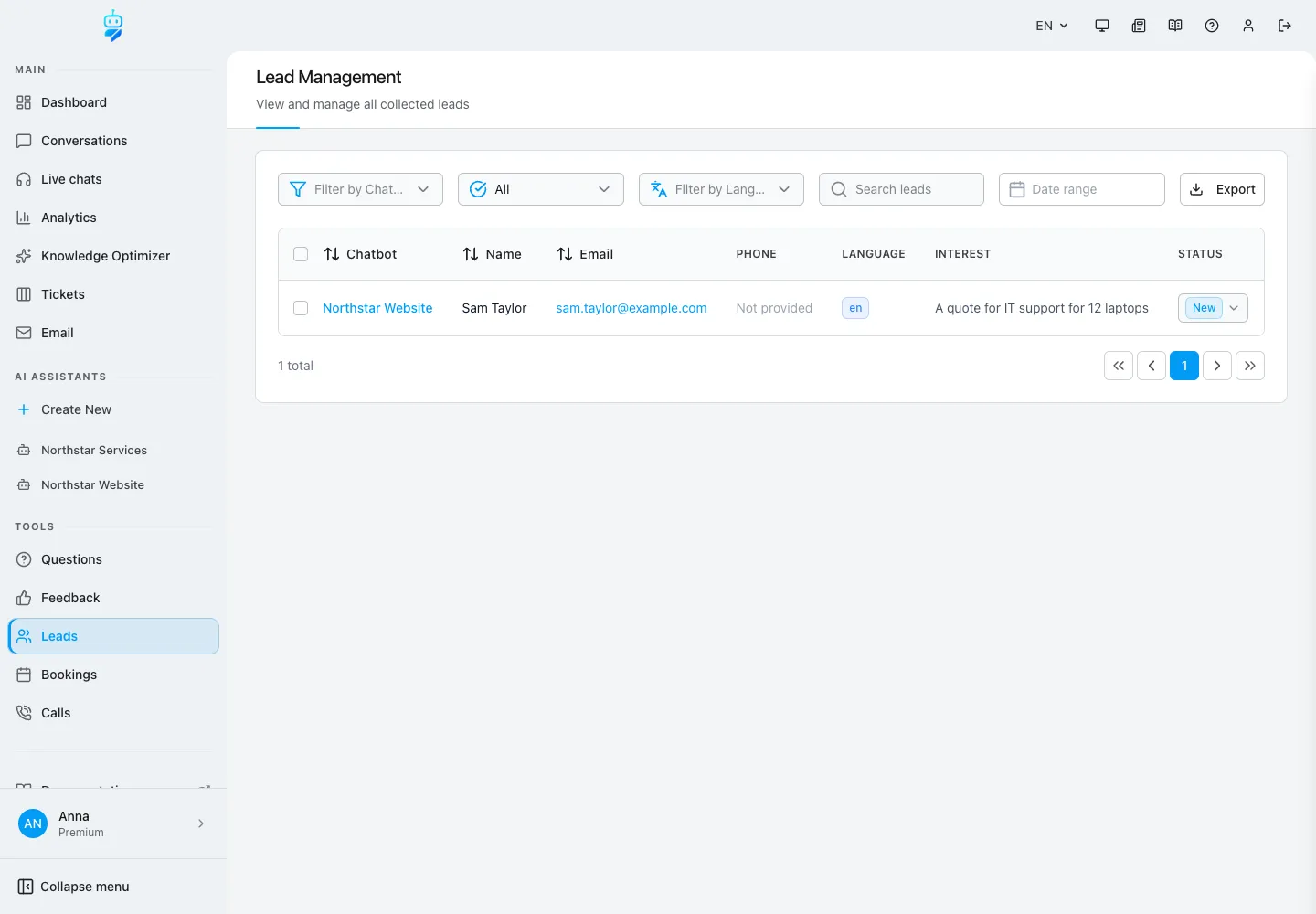Viewport: 1316px width, 914px height.
Task: Export the leads list
Action: (1222, 189)
